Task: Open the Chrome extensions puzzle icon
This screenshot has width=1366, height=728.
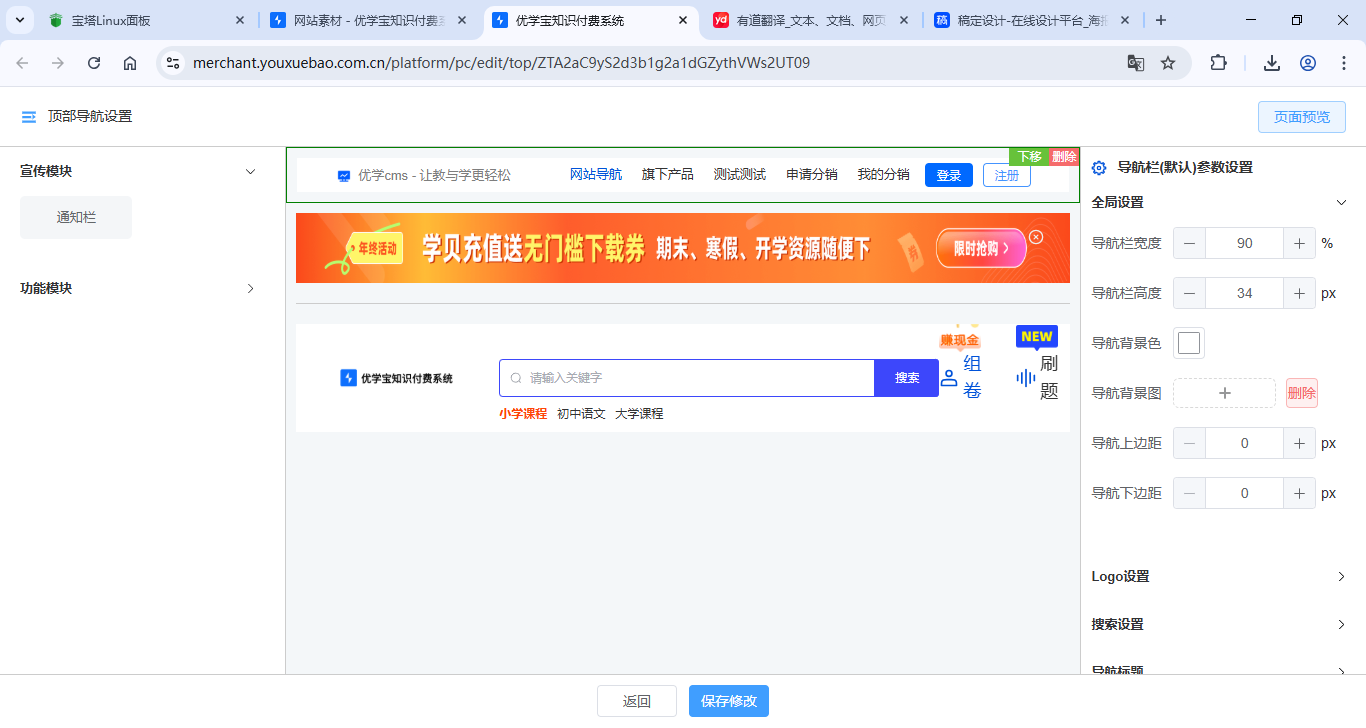Action: coord(1218,63)
